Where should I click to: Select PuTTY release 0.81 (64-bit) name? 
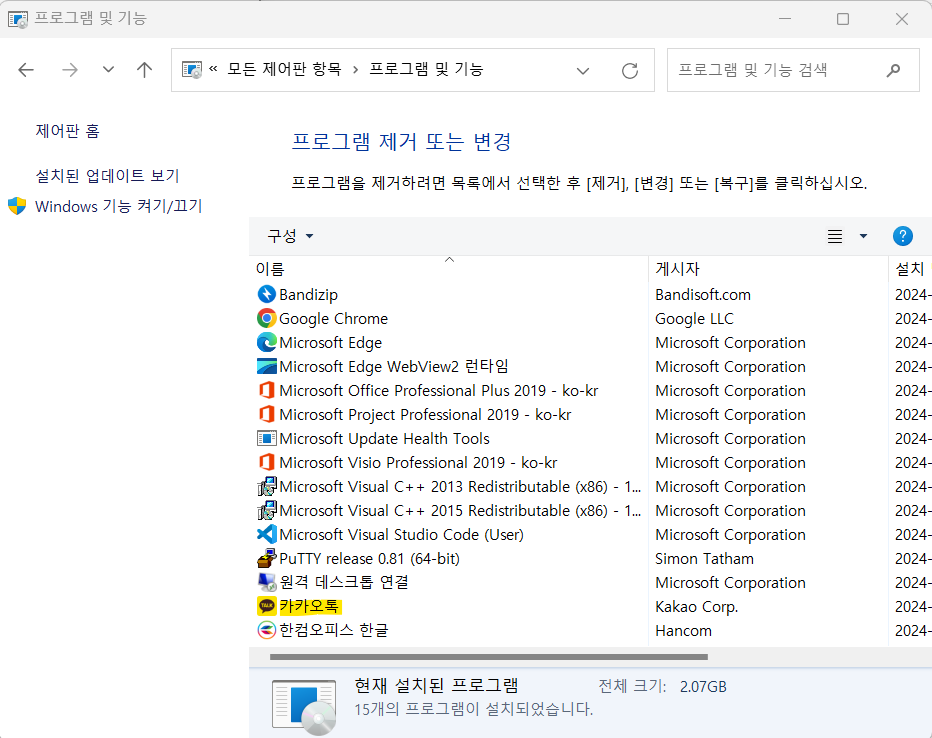[369, 559]
